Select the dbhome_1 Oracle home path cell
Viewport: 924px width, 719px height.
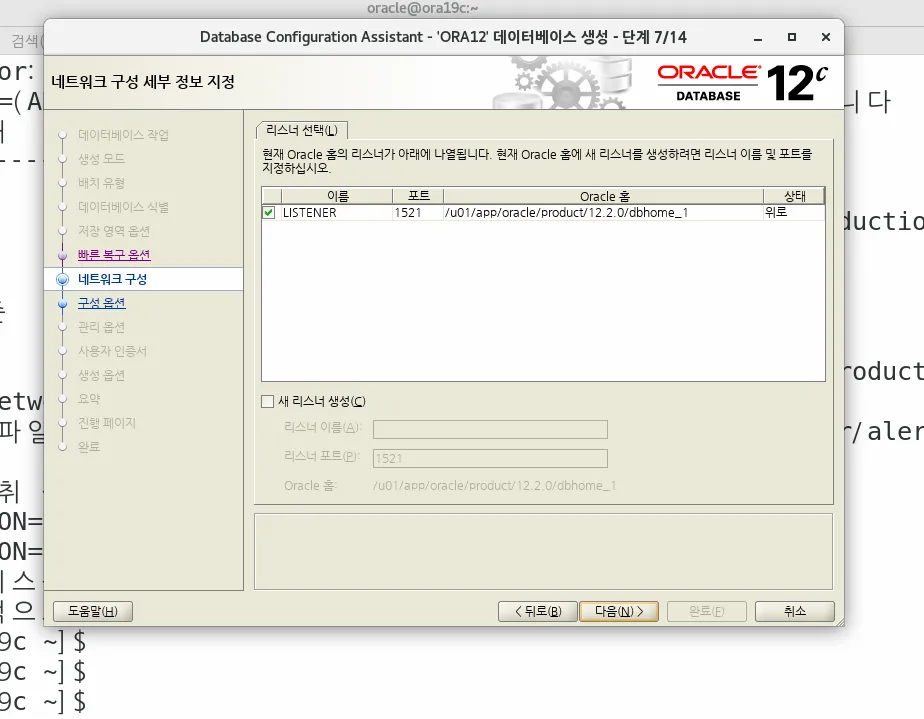coord(604,213)
